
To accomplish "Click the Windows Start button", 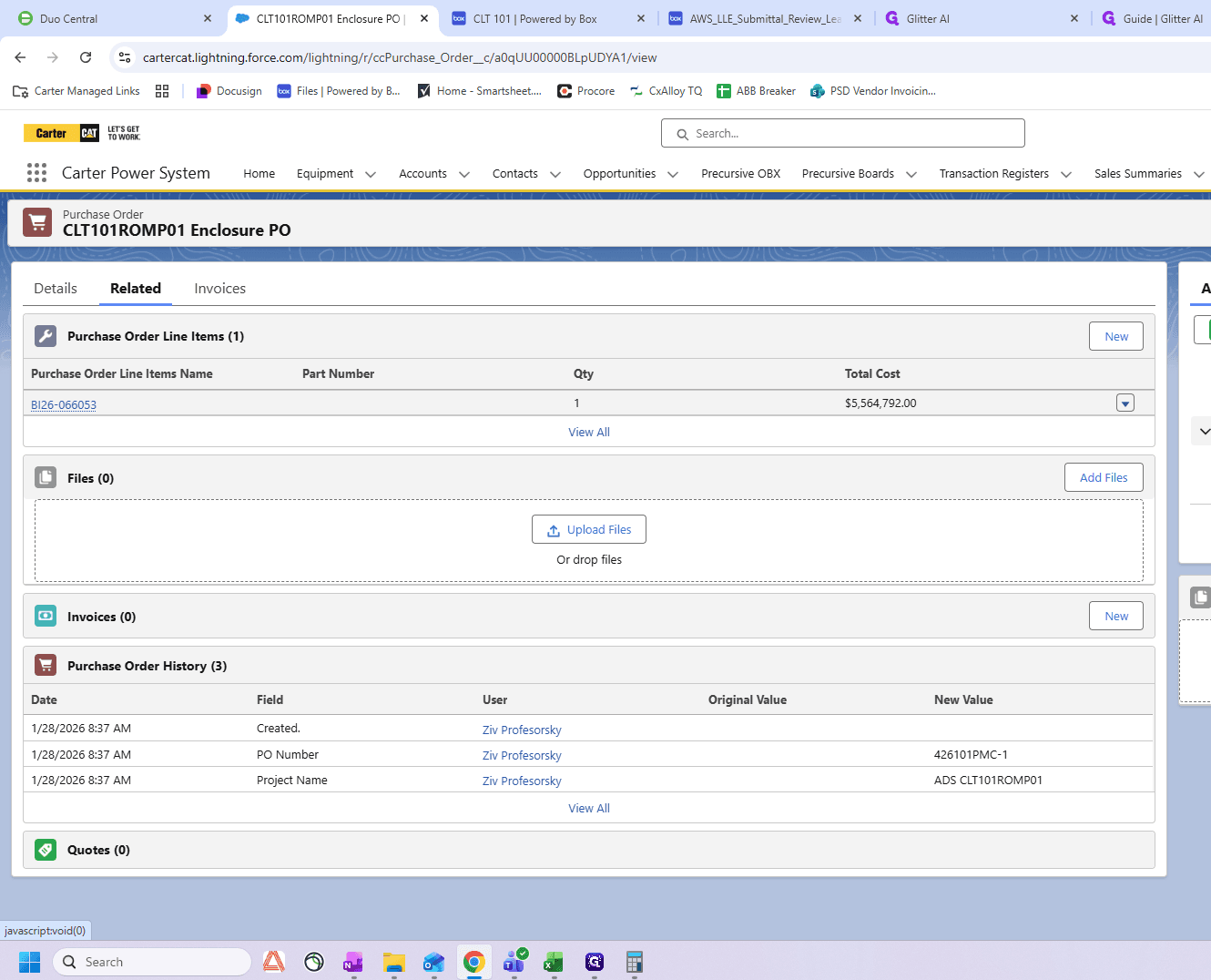I will [30, 962].
